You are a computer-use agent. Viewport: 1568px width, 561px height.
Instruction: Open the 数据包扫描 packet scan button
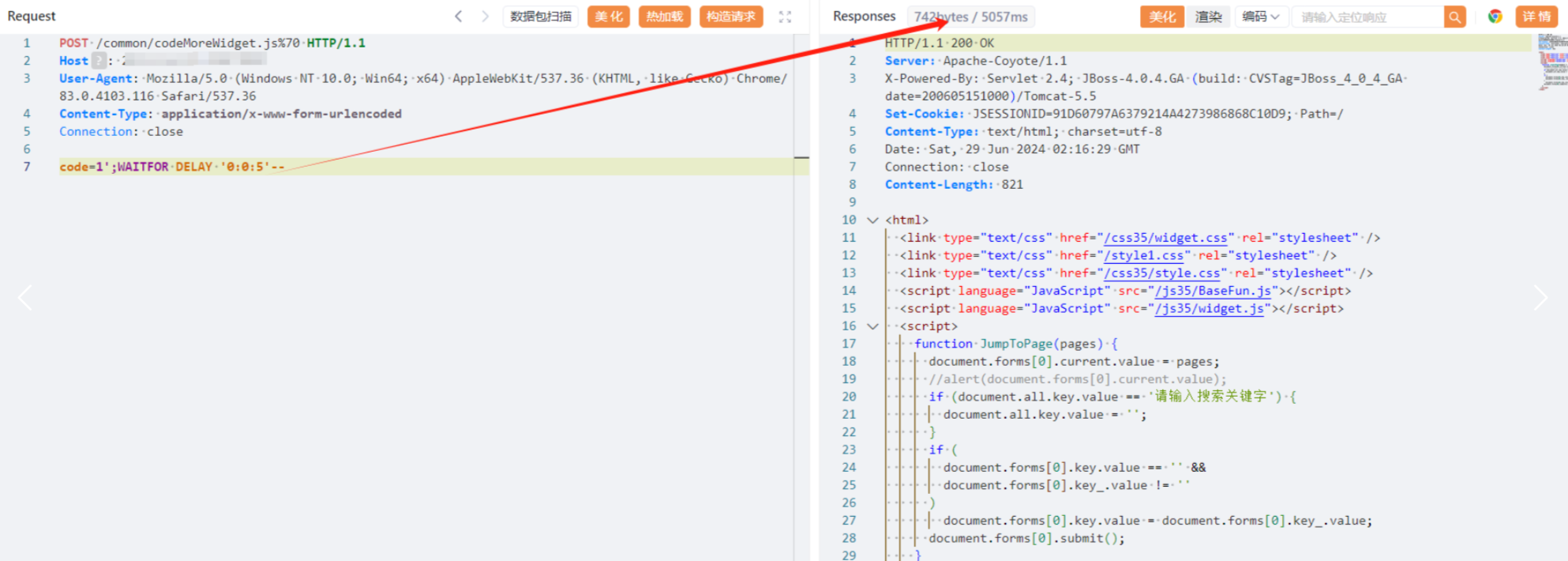click(541, 17)
